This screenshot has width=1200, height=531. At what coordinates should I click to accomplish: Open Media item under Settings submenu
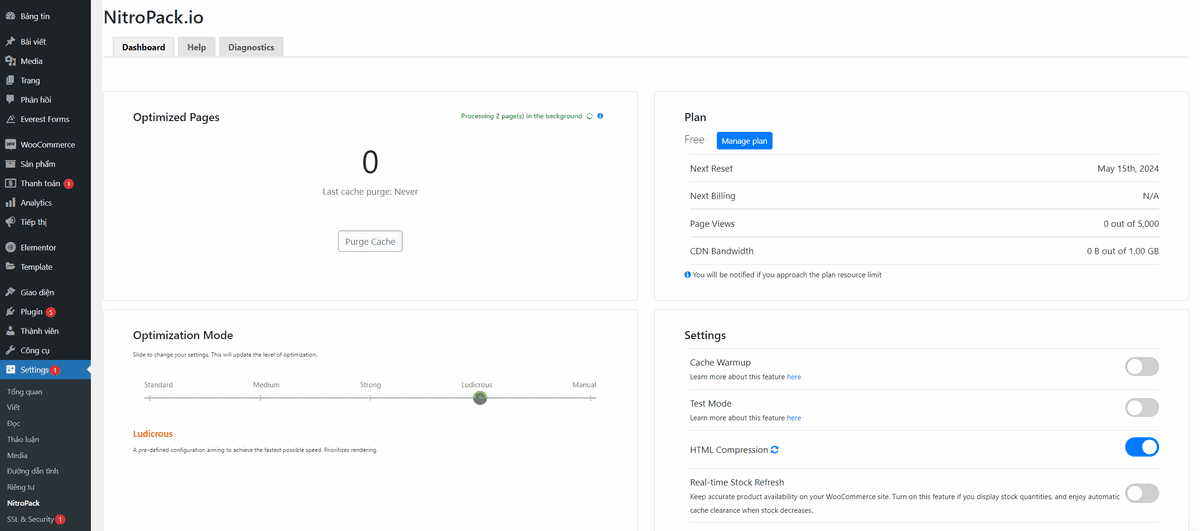18,455
